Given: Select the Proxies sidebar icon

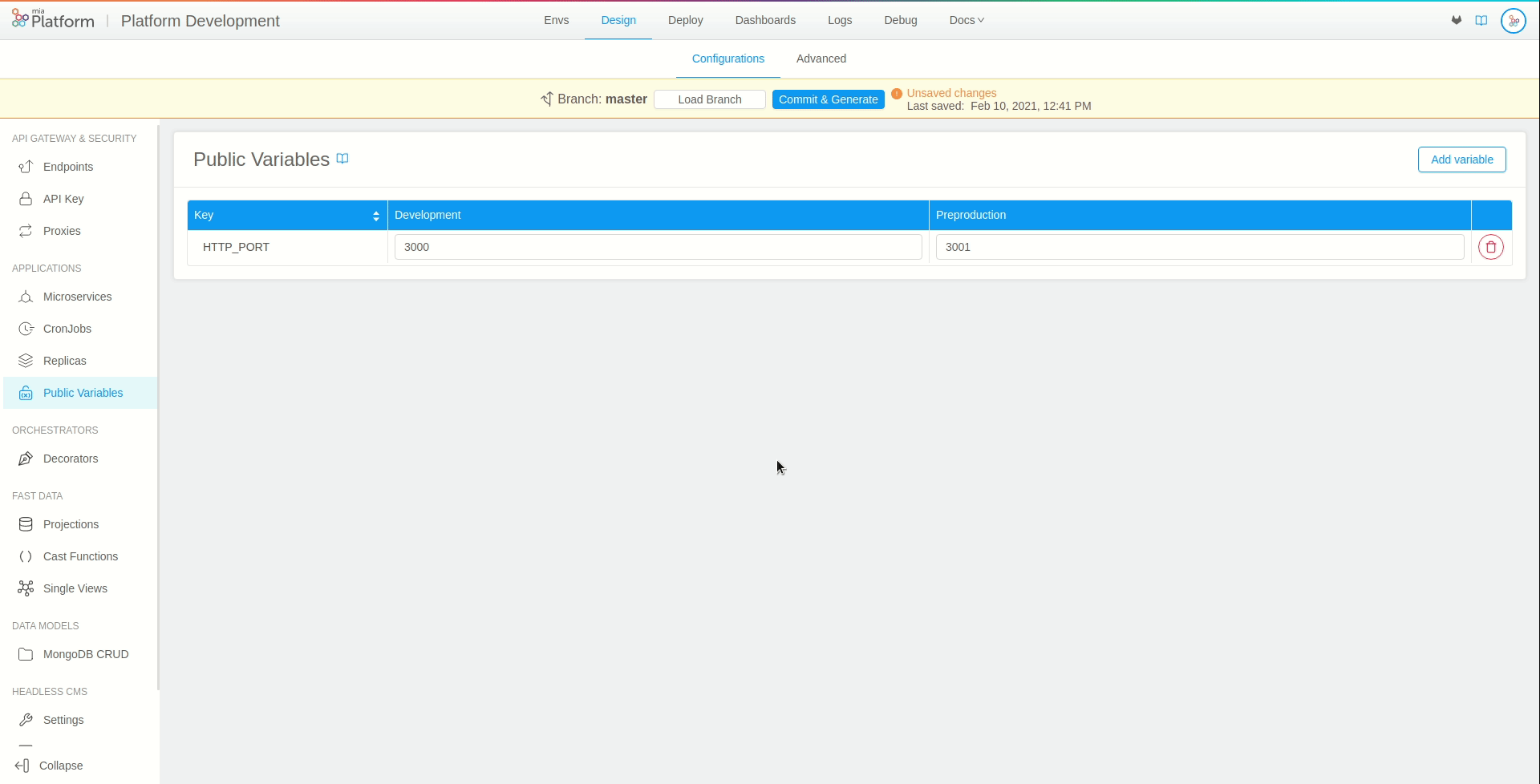Looking at the screenshot, I should click(26, 231).
